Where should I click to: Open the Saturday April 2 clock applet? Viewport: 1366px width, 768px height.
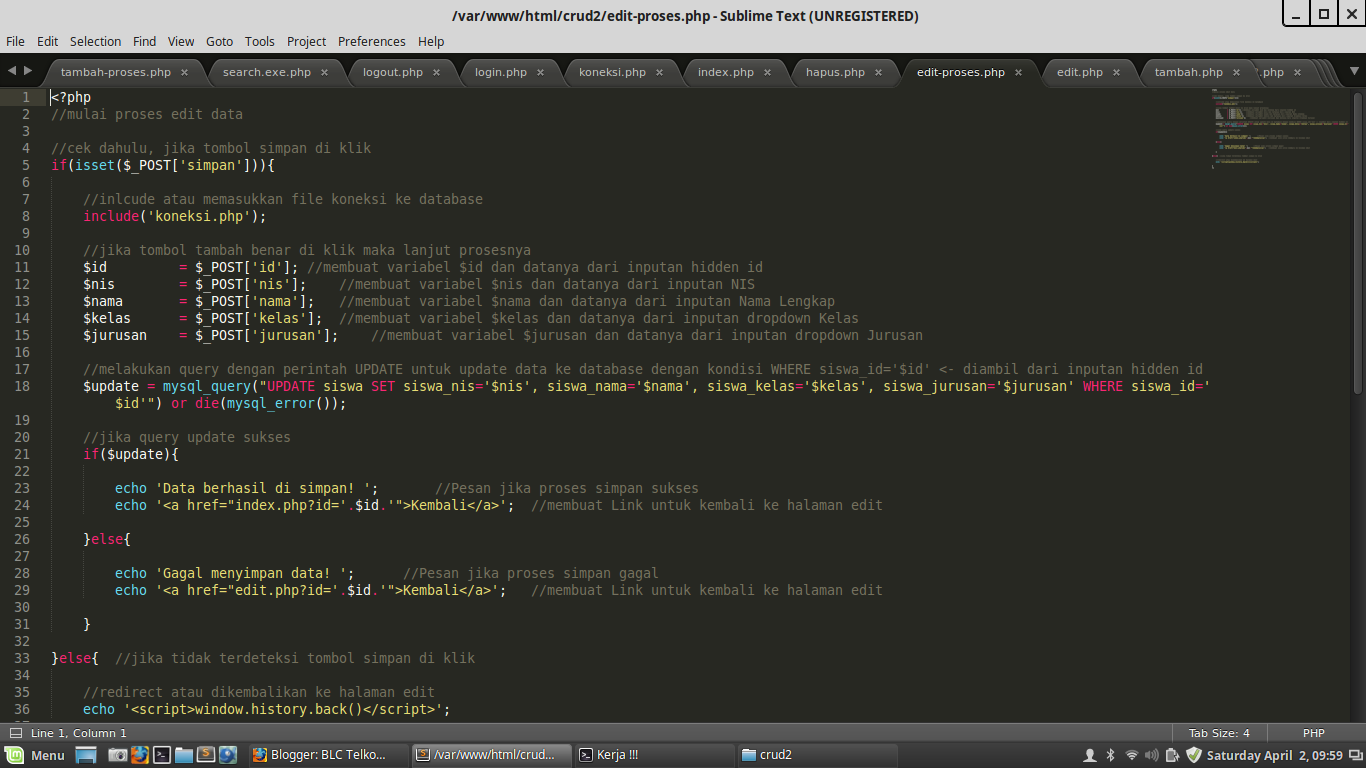point(1274,755)
